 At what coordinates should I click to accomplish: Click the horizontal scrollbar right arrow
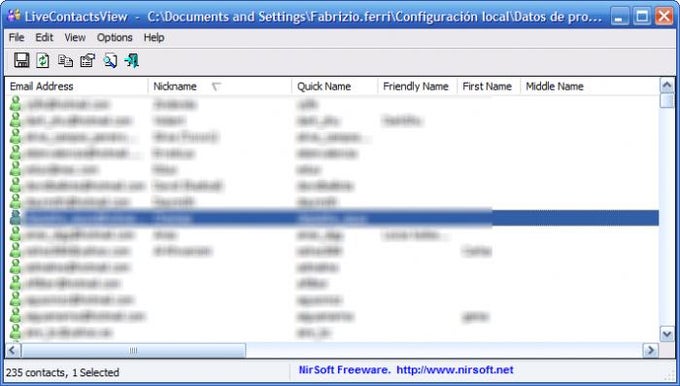pos(651,350)
